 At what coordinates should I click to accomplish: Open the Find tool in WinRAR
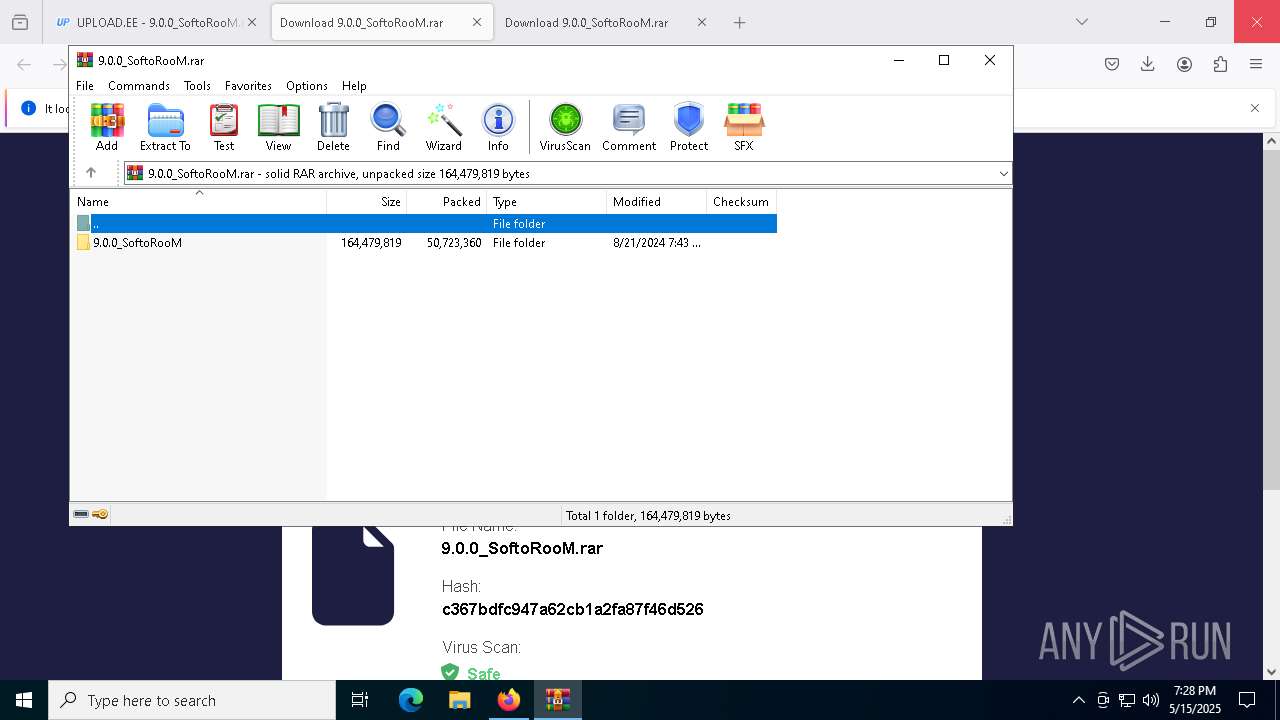click(x=388, y=127)
